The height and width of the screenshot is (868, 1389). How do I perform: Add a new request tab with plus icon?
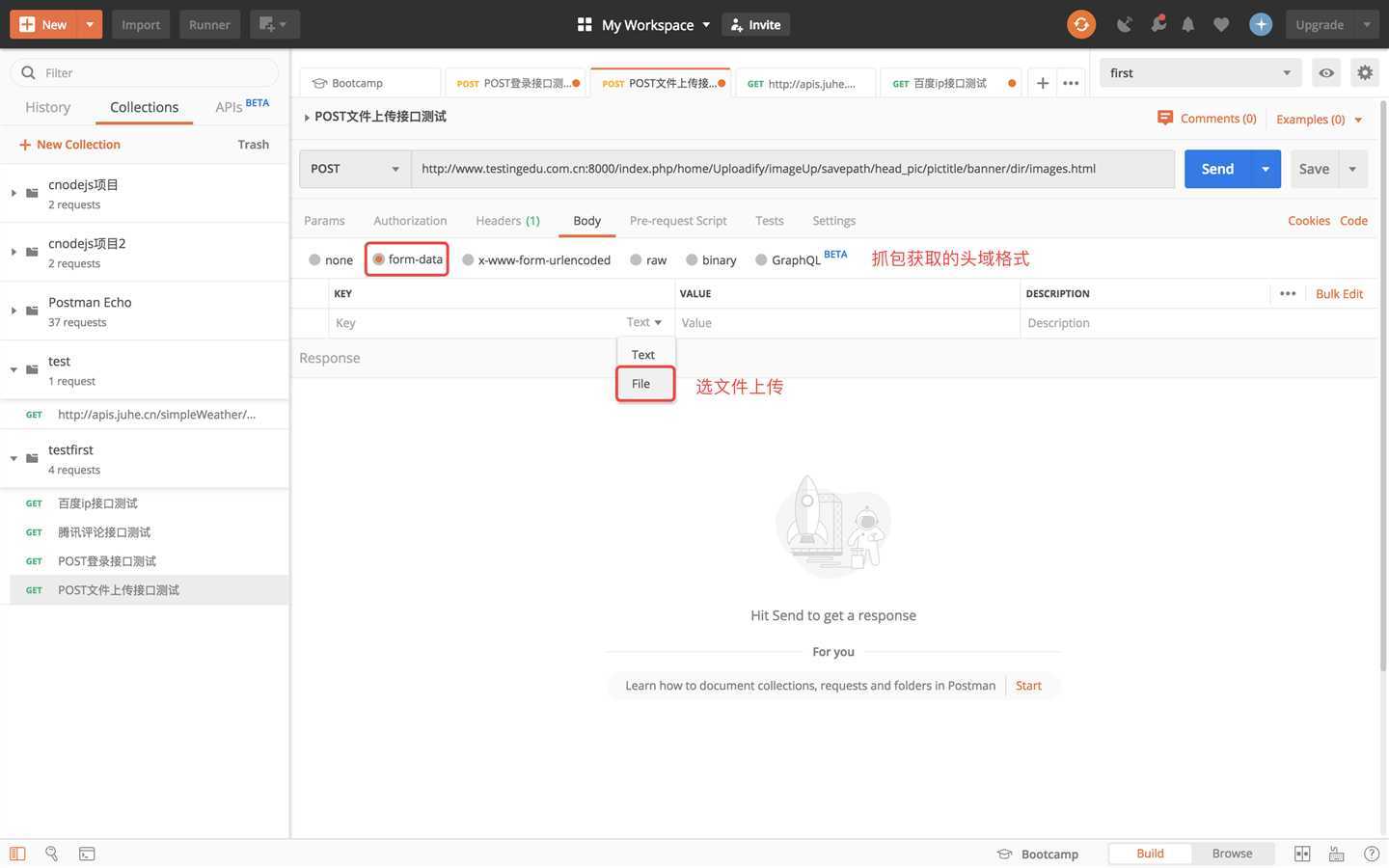[x=1043, y=83]
